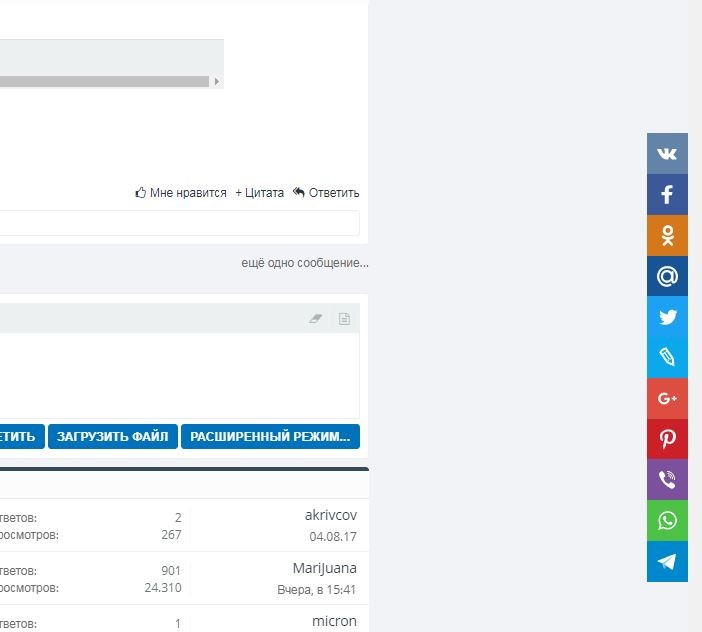702x632 pixels.
Task: Add post to quote with + Цитата
Action: (260, 193)
